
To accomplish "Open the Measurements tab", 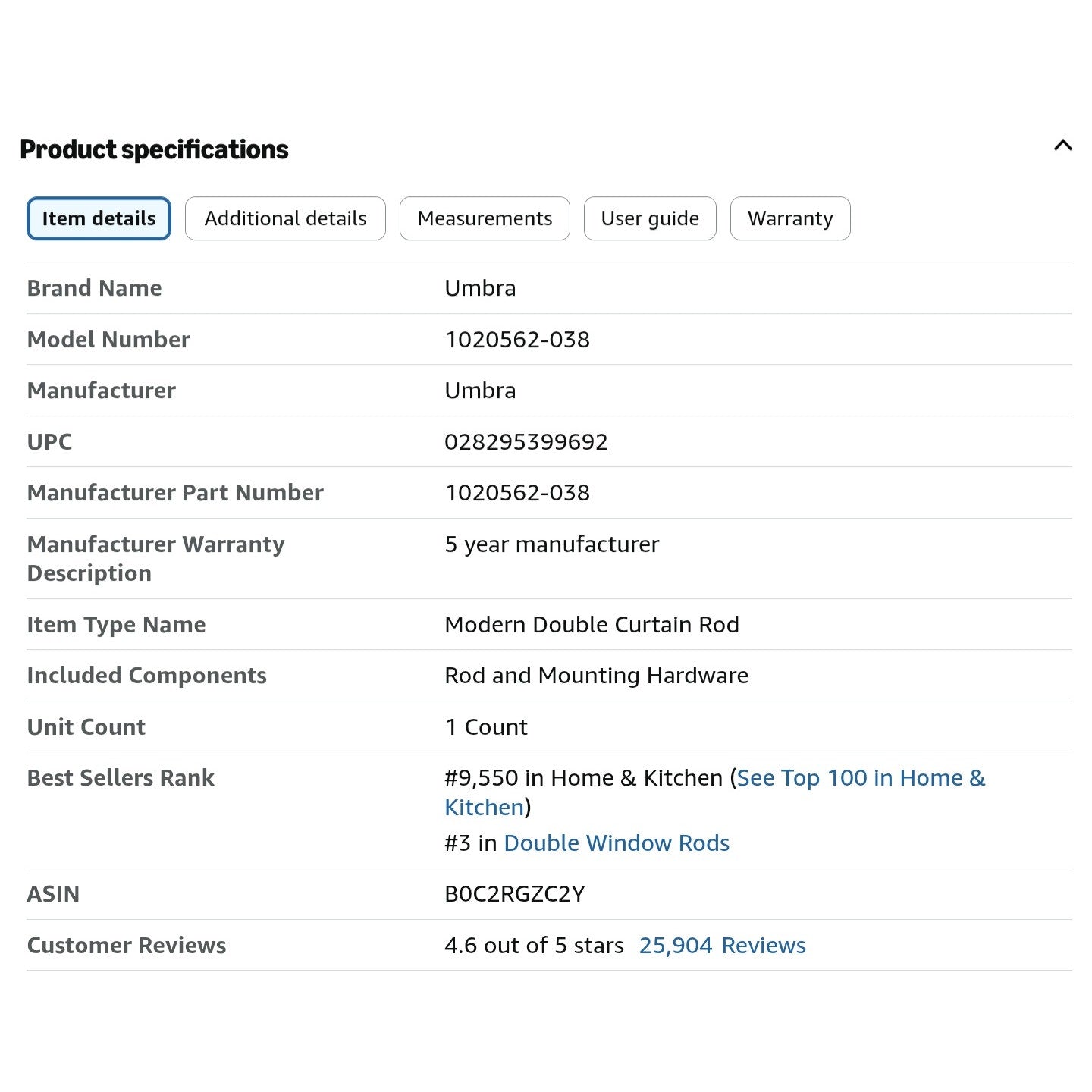I will coord(485,218).
